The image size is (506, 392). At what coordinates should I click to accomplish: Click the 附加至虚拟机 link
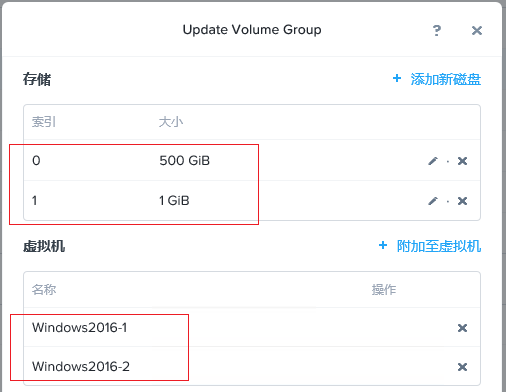click(x=439, y=246)
